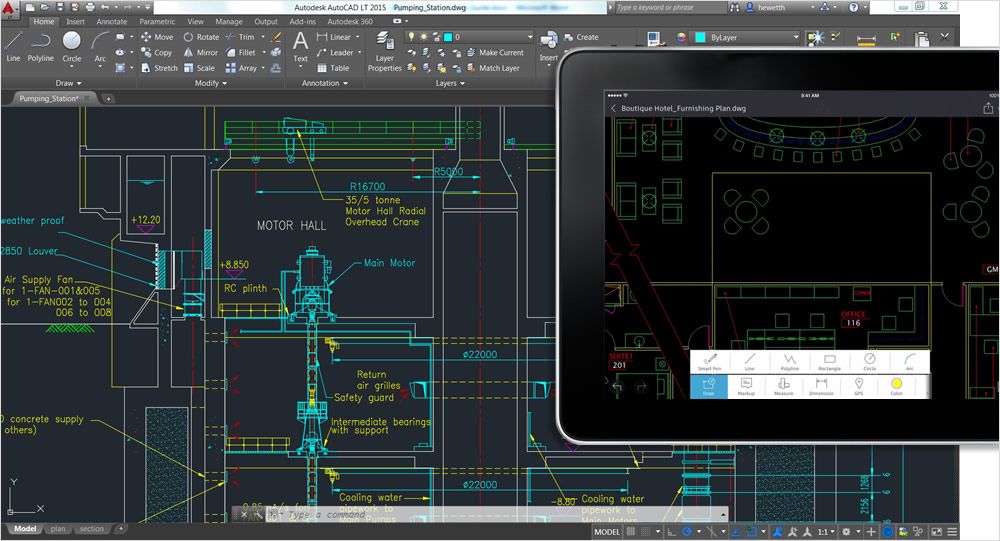
Task: Activate the Mirror tool
Action: (201, 52)
